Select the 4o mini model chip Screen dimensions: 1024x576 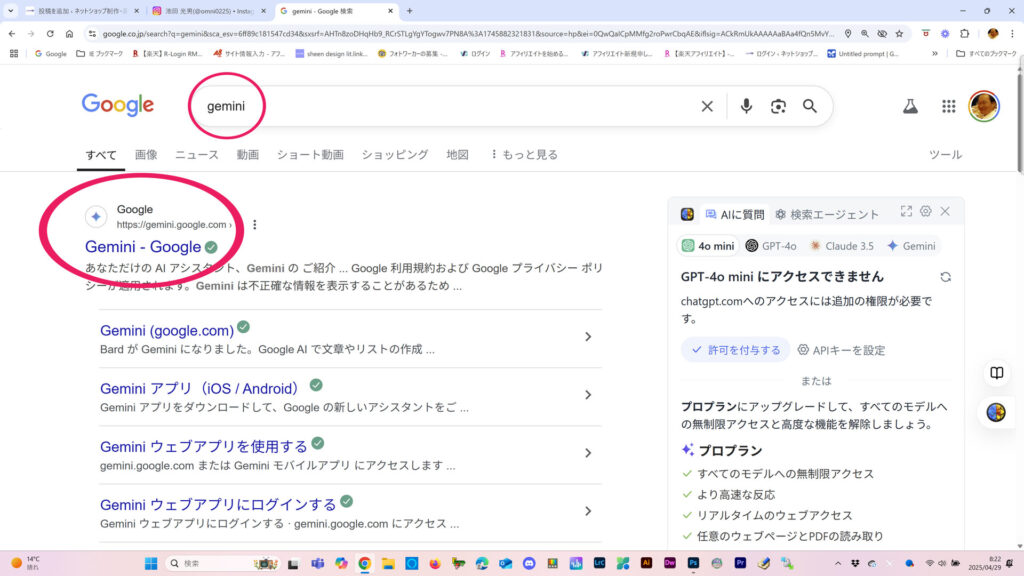[x=708, y=246]
